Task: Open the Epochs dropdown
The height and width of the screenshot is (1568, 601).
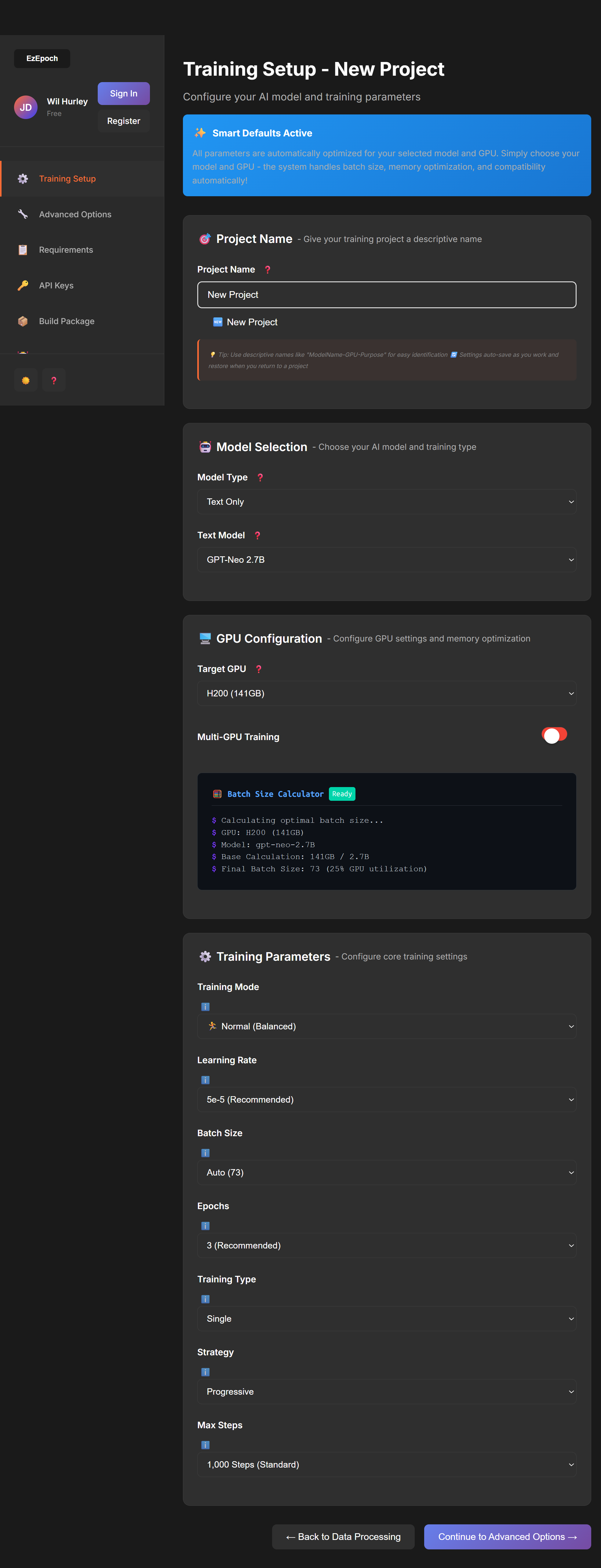Action: [x=386, y=1245]
